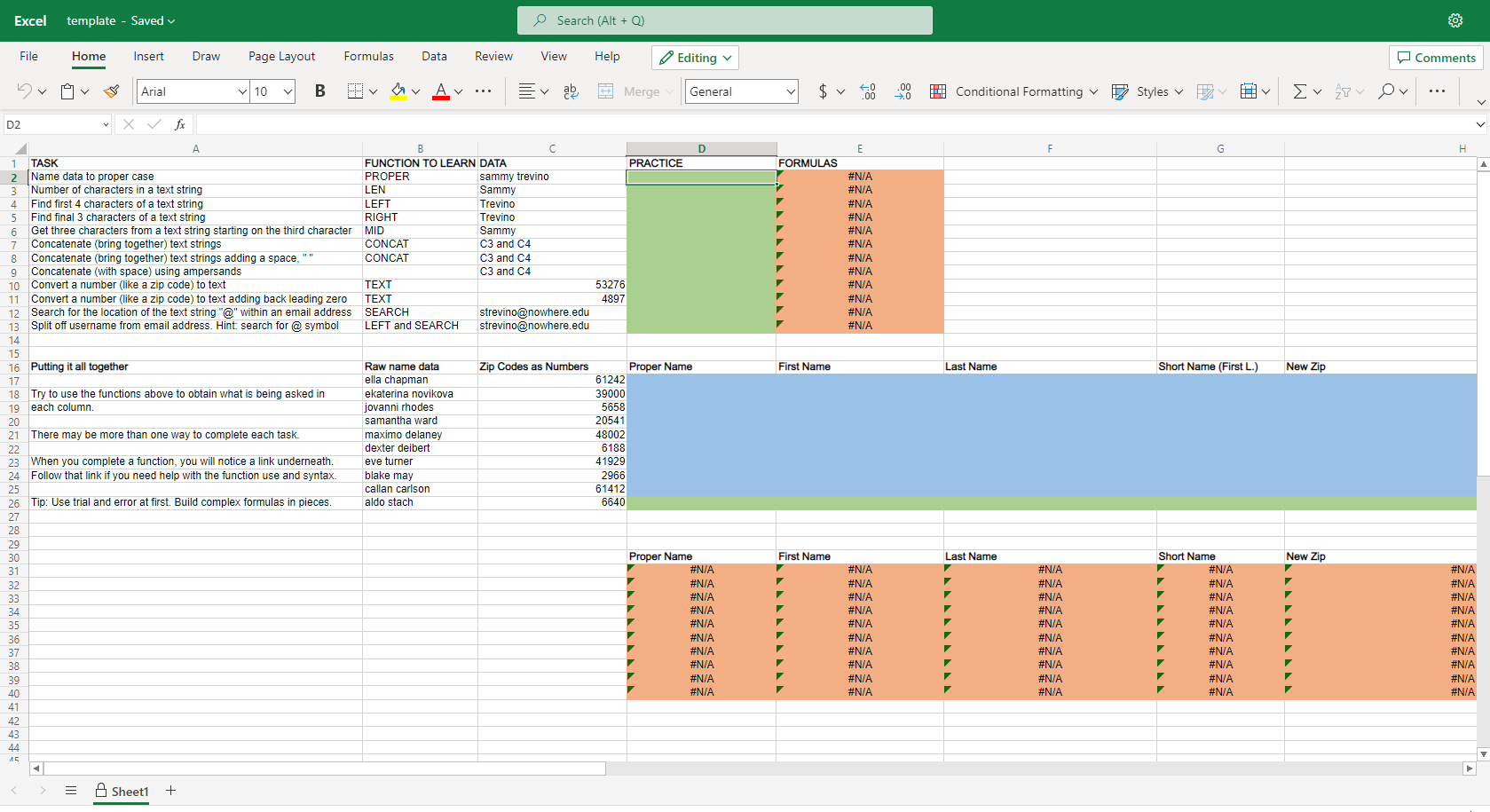Expand the Undo dropdown arrow
The width and height of the screenshot is (1490, 812).
click(x=42, y=91)
